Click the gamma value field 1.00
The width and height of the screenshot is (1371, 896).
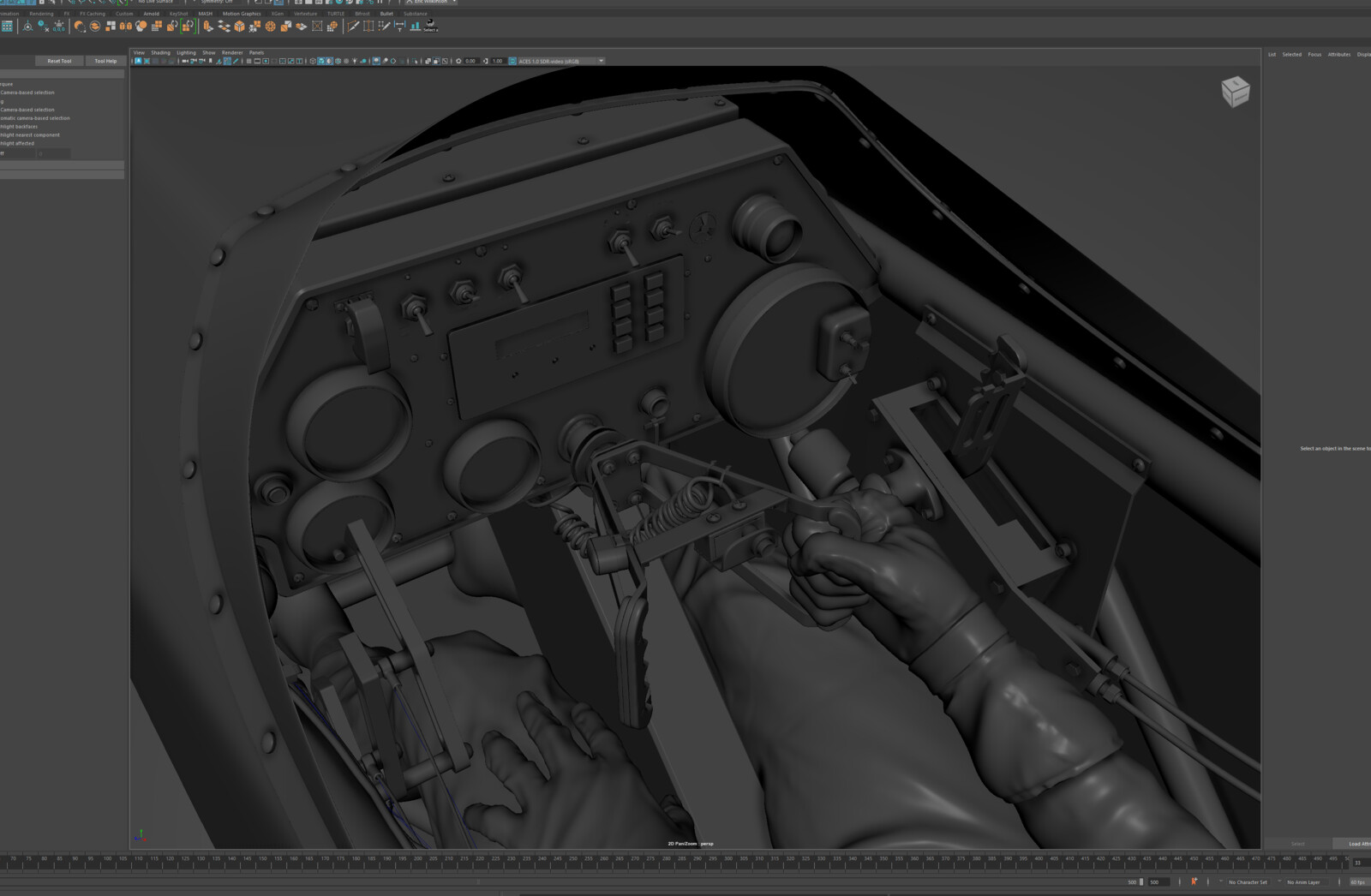pos(497,61)
